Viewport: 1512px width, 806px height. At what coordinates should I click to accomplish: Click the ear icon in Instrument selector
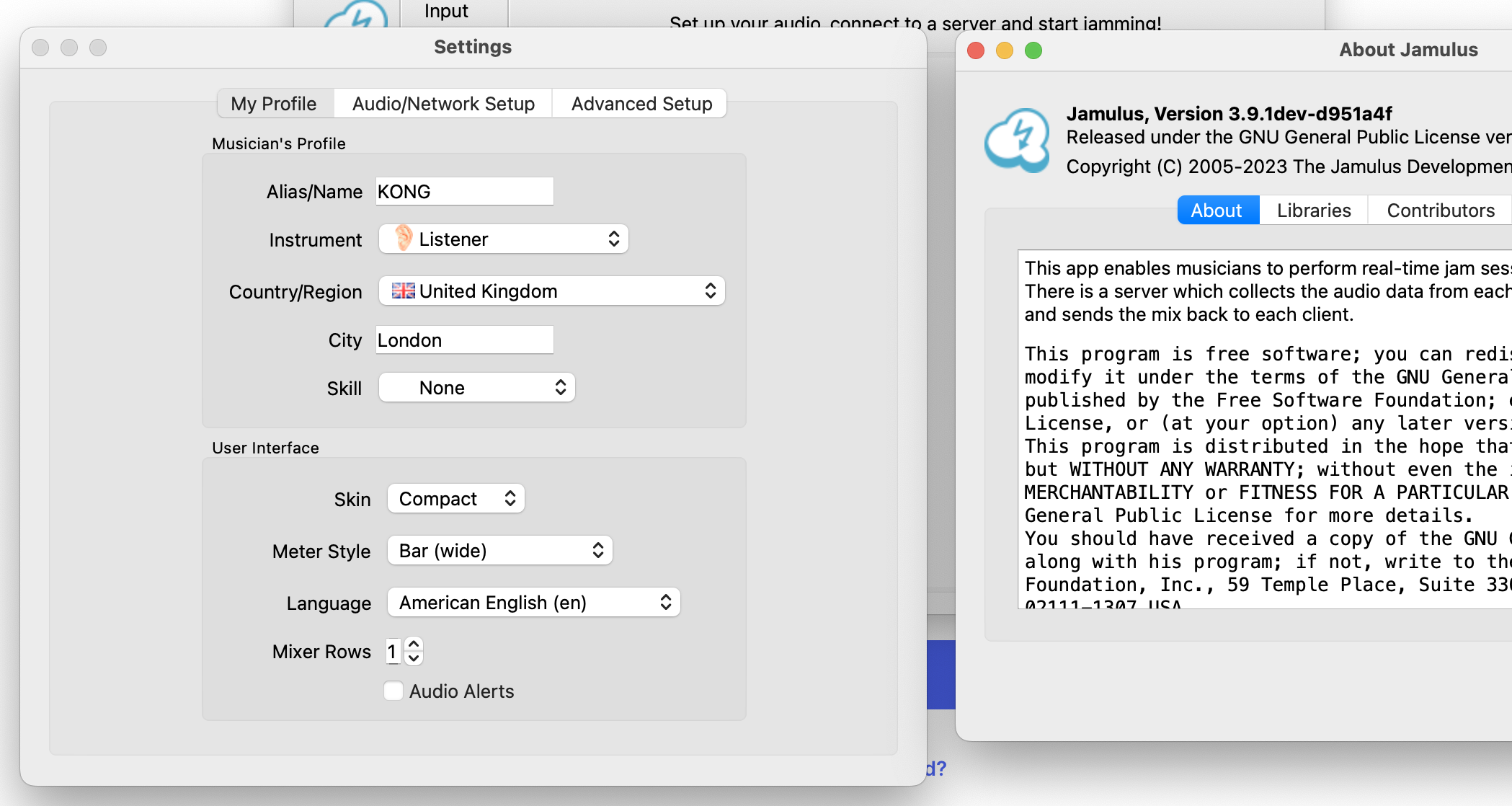404,238
